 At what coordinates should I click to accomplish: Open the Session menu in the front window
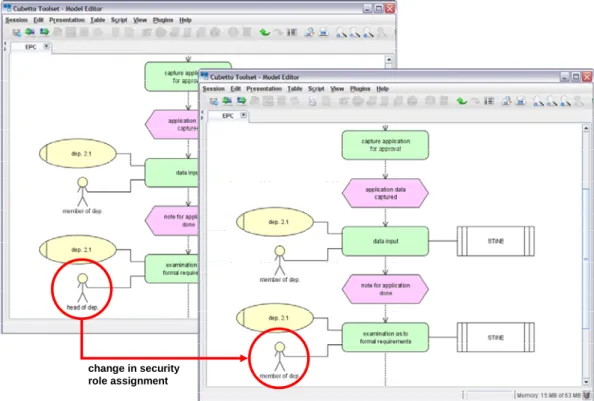(x=213, y=89)
